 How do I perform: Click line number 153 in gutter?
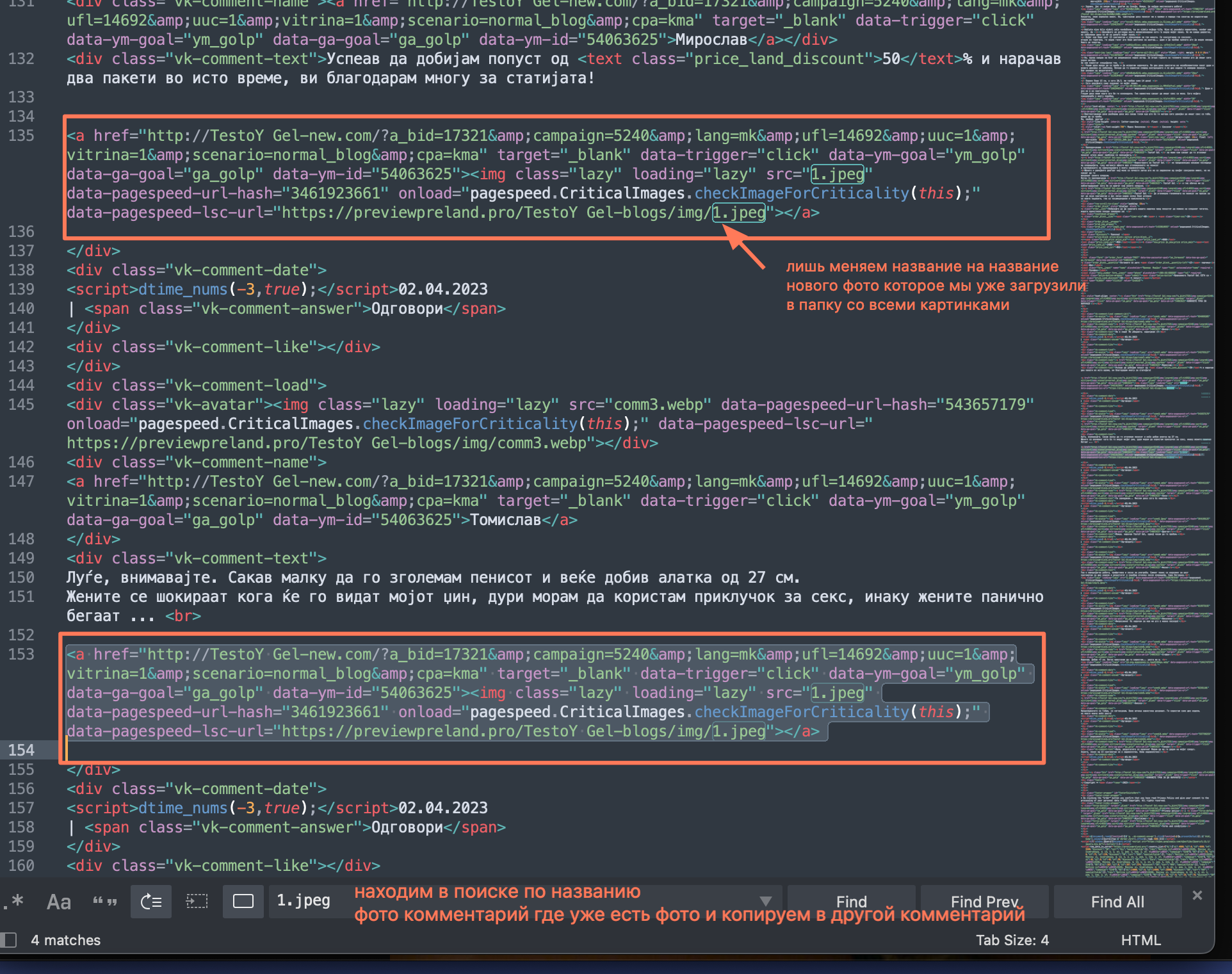point(21,654)
